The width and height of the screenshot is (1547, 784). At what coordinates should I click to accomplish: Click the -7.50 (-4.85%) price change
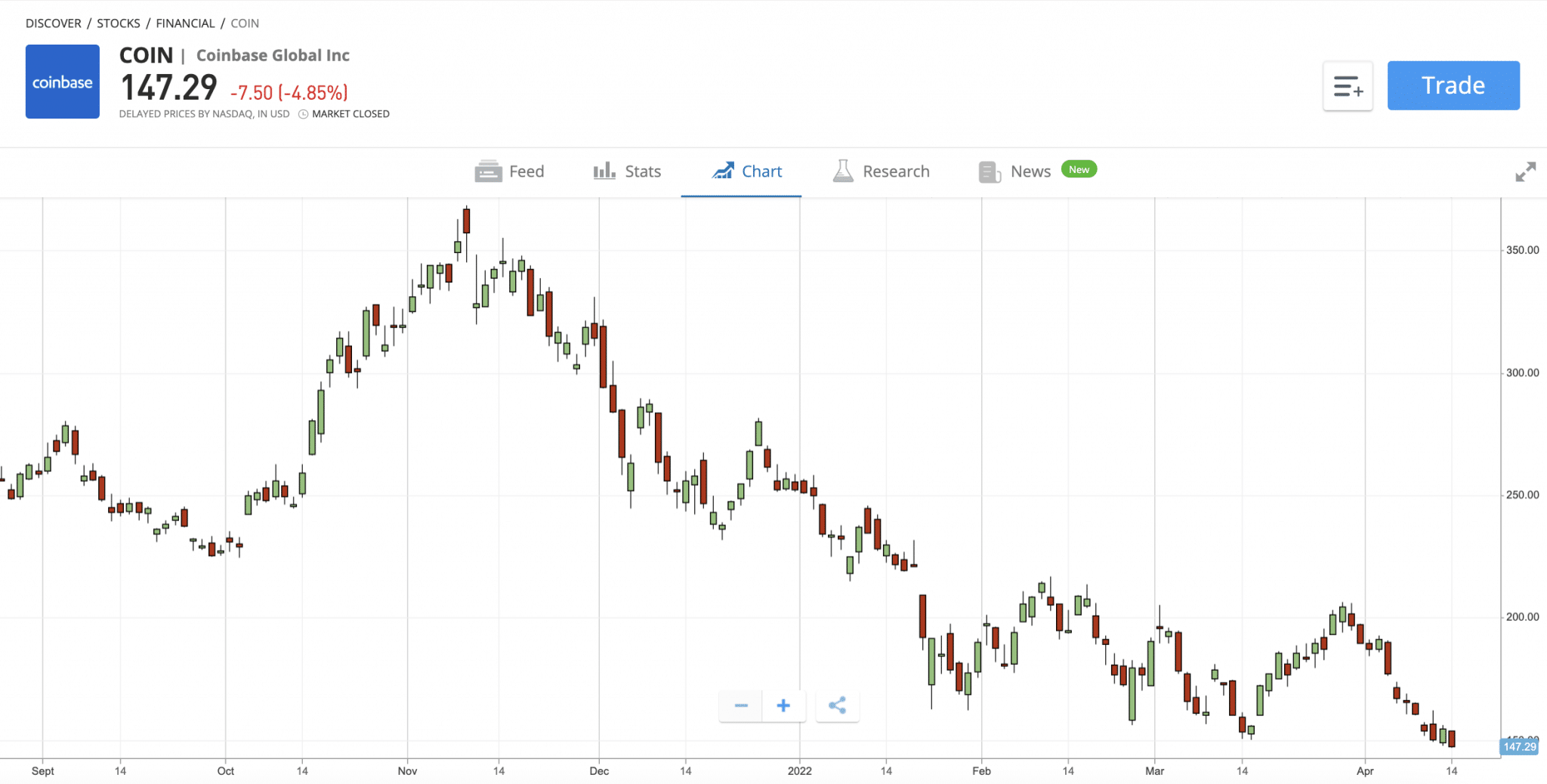289,93
